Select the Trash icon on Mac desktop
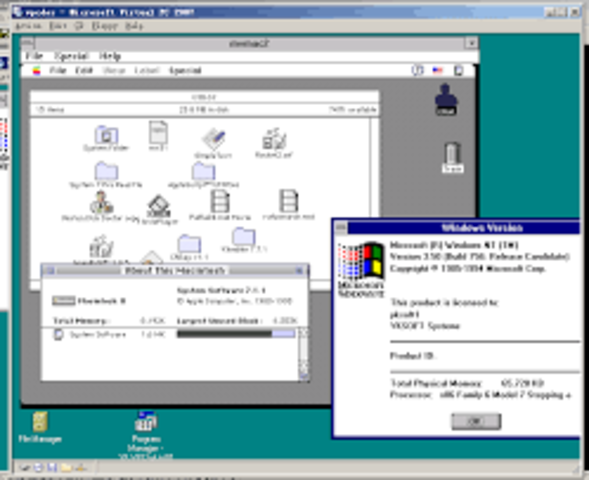The image size is (589, 480). 452,157
